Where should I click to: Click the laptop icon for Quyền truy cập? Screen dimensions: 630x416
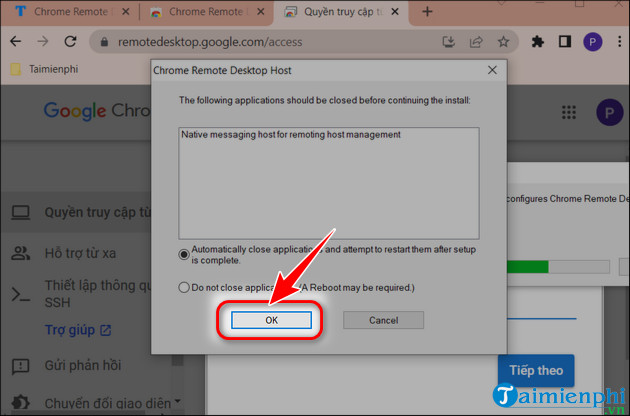20,212
